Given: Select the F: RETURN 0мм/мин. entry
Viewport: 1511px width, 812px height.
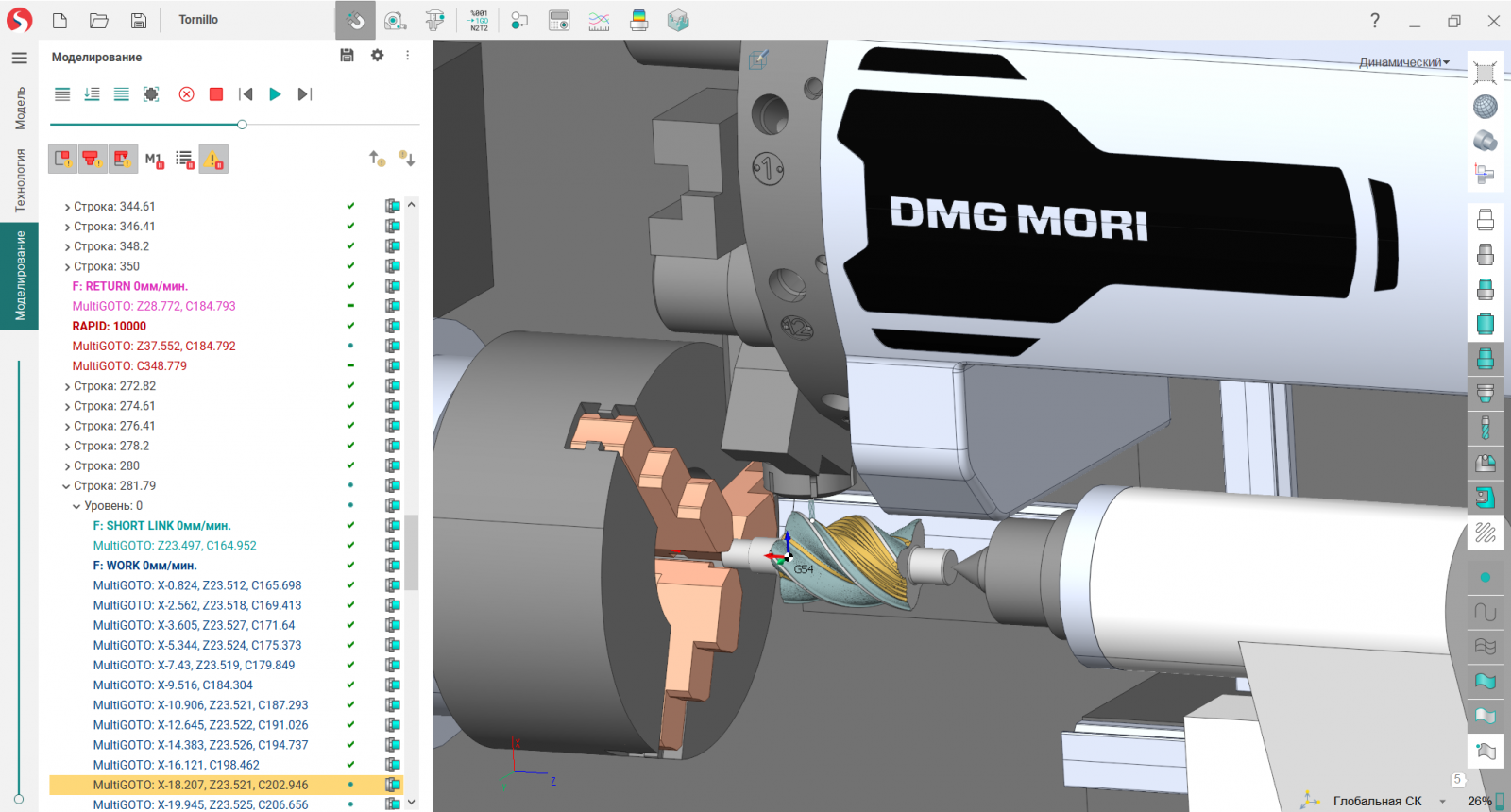Looking at the screenshot, I should pos(130,286).
